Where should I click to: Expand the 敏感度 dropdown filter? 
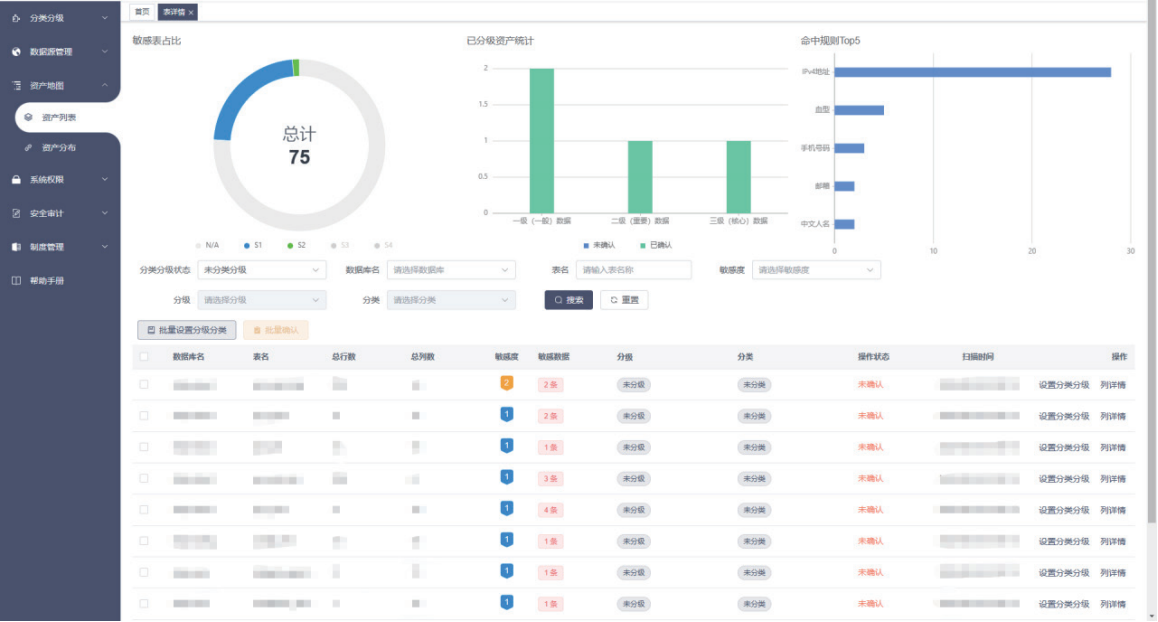pyautogui.click(x=816, y=270)
